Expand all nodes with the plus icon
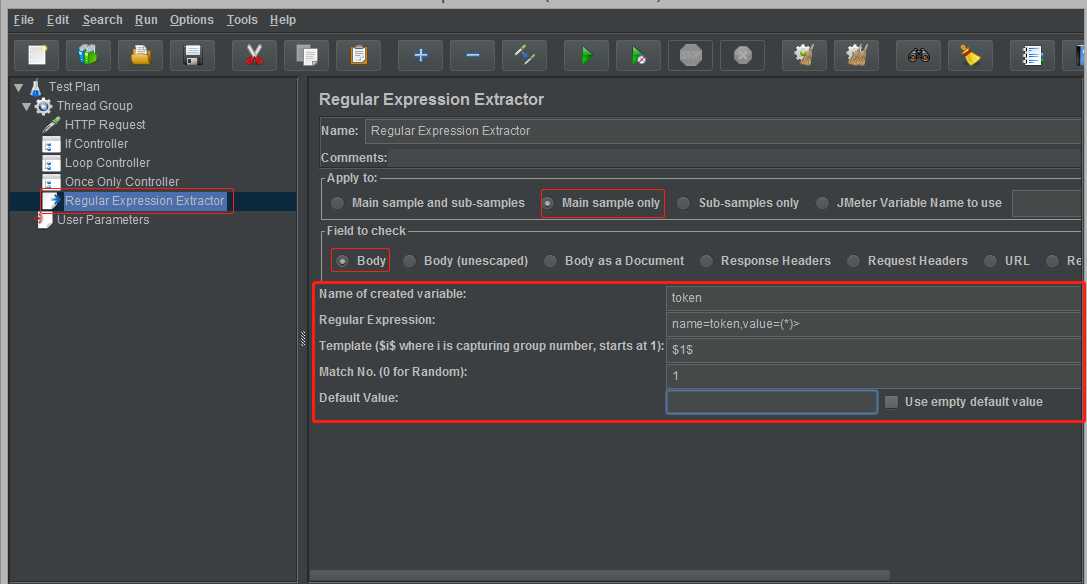 pyautogui.click(x=420, y=55)
